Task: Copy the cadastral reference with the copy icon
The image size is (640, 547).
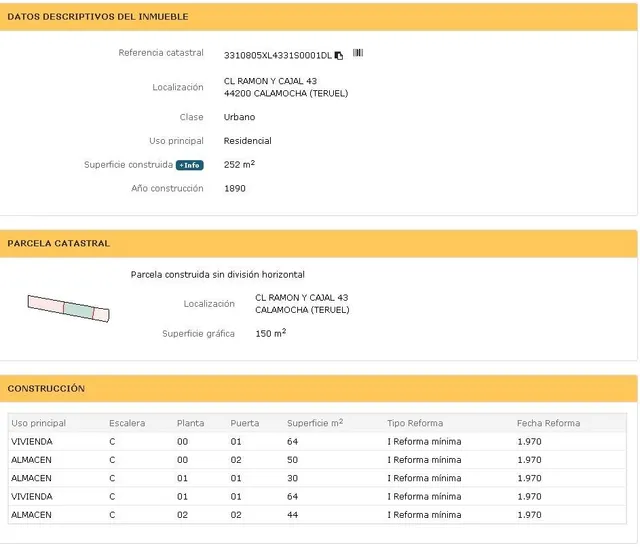Action: [339, 55]
